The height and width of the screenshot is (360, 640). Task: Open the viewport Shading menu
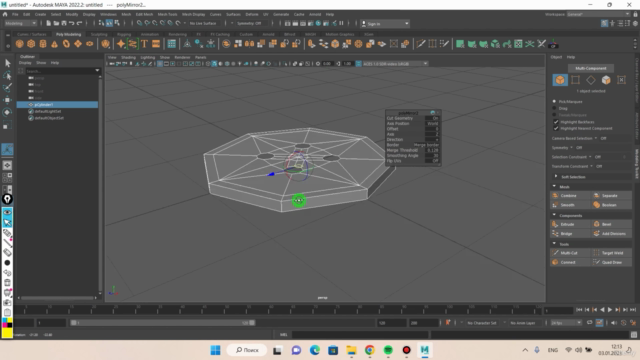tap(128, 57)
